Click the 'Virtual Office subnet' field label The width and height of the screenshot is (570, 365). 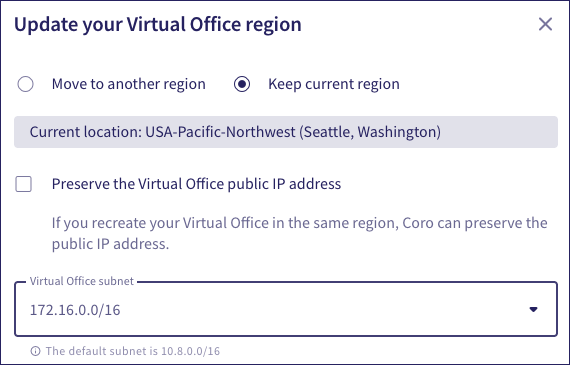click(x=82, y=281)
